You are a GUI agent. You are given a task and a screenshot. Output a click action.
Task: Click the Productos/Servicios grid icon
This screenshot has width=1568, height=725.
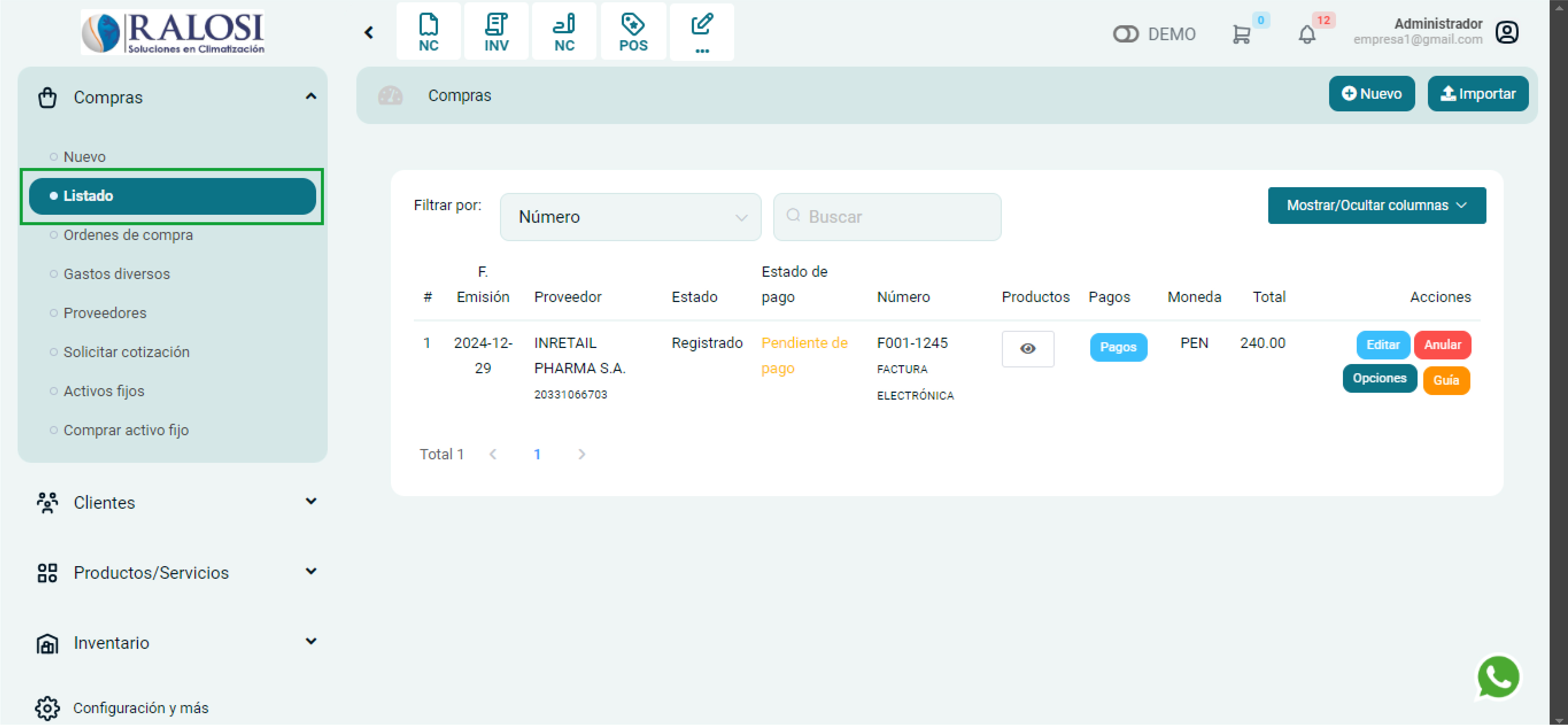pyautogui.click(x=47, y=573)
